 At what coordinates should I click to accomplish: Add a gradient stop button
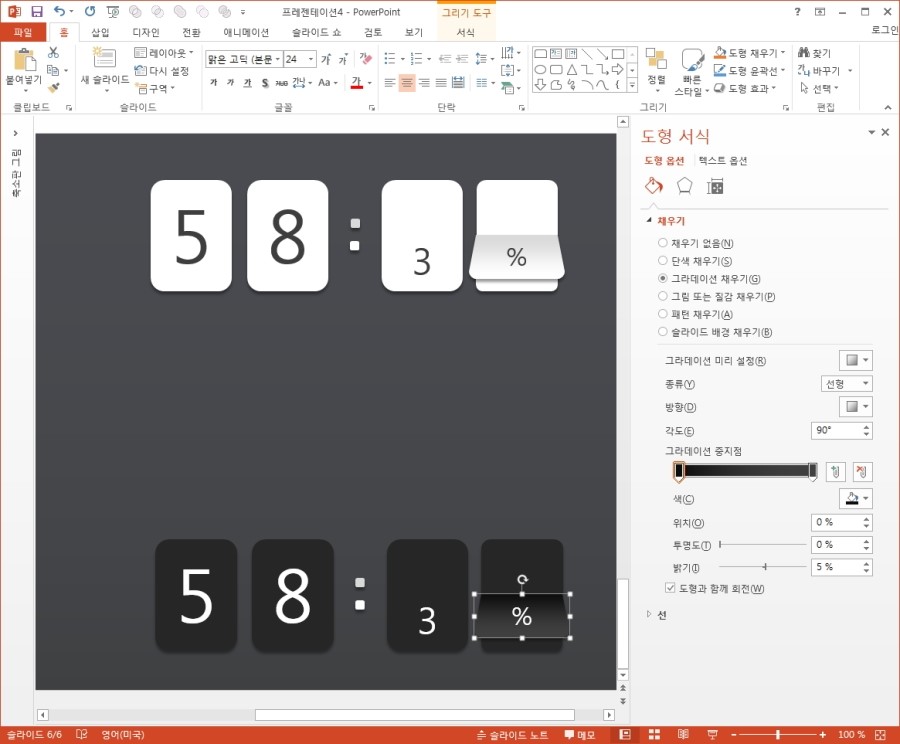tap(836, 472)
